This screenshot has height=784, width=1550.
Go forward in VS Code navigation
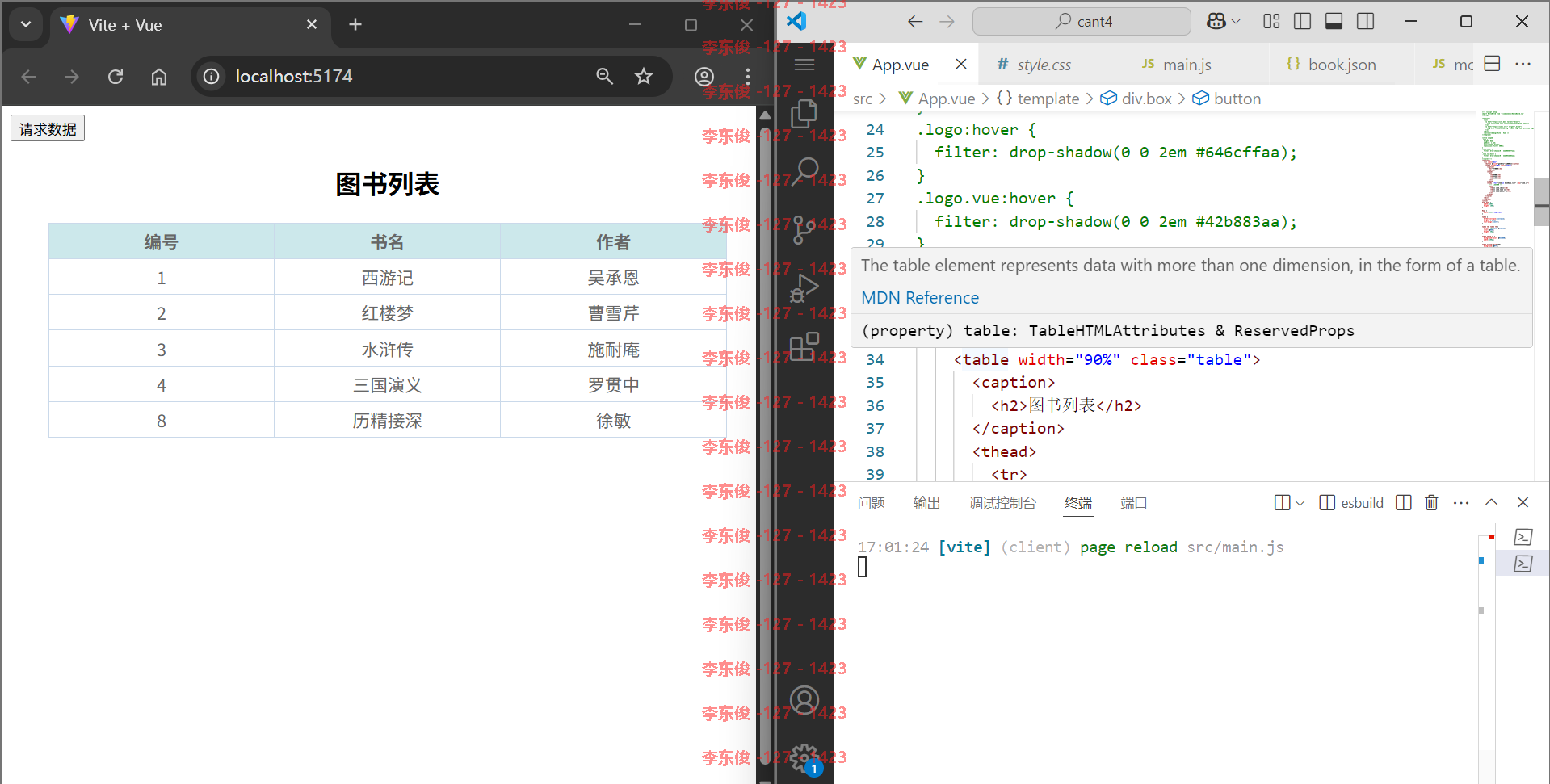(x=947, y=22)
